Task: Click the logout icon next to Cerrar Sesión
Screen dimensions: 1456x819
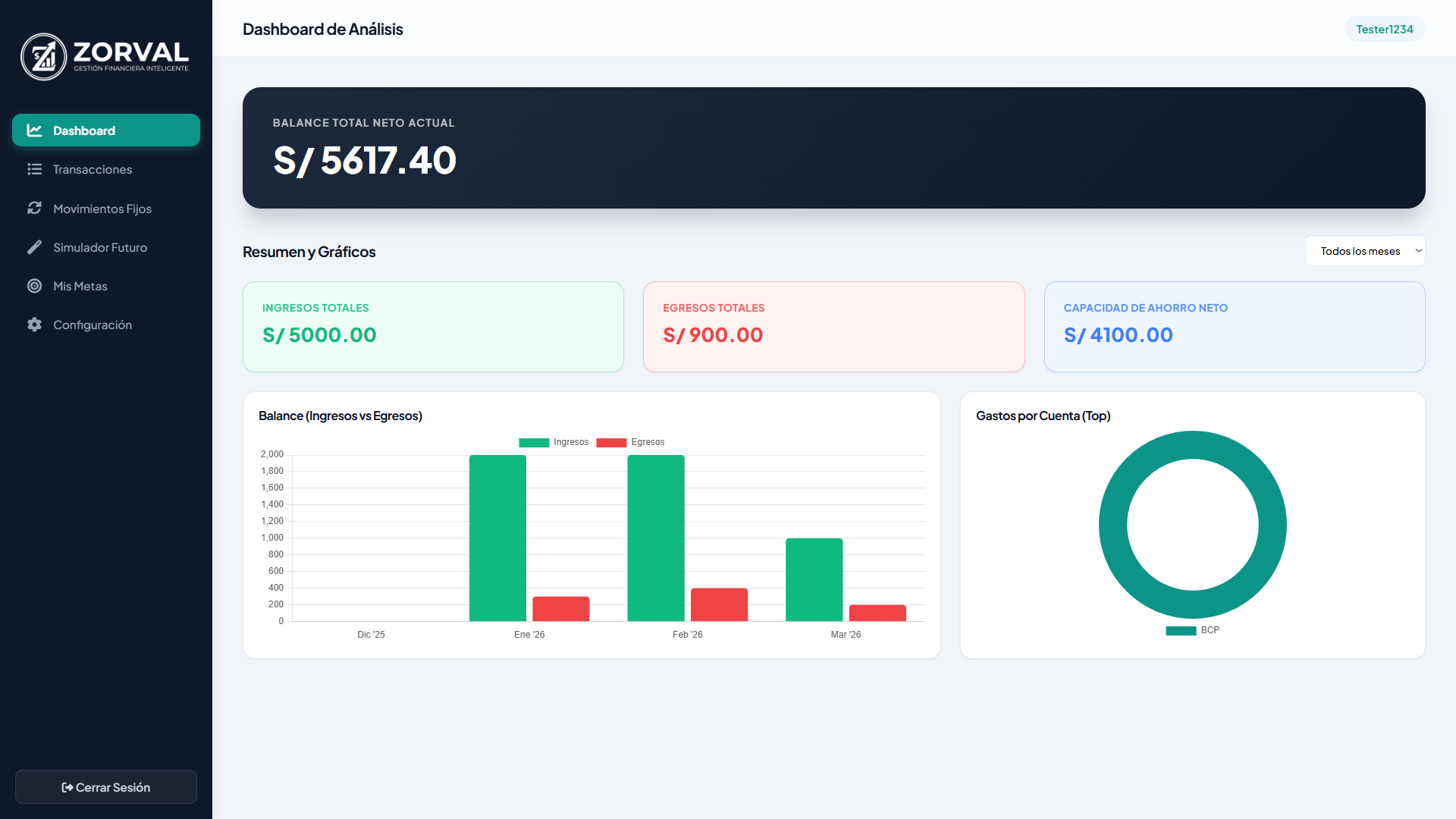Action: pyautogui.click(x=67, y=787)
